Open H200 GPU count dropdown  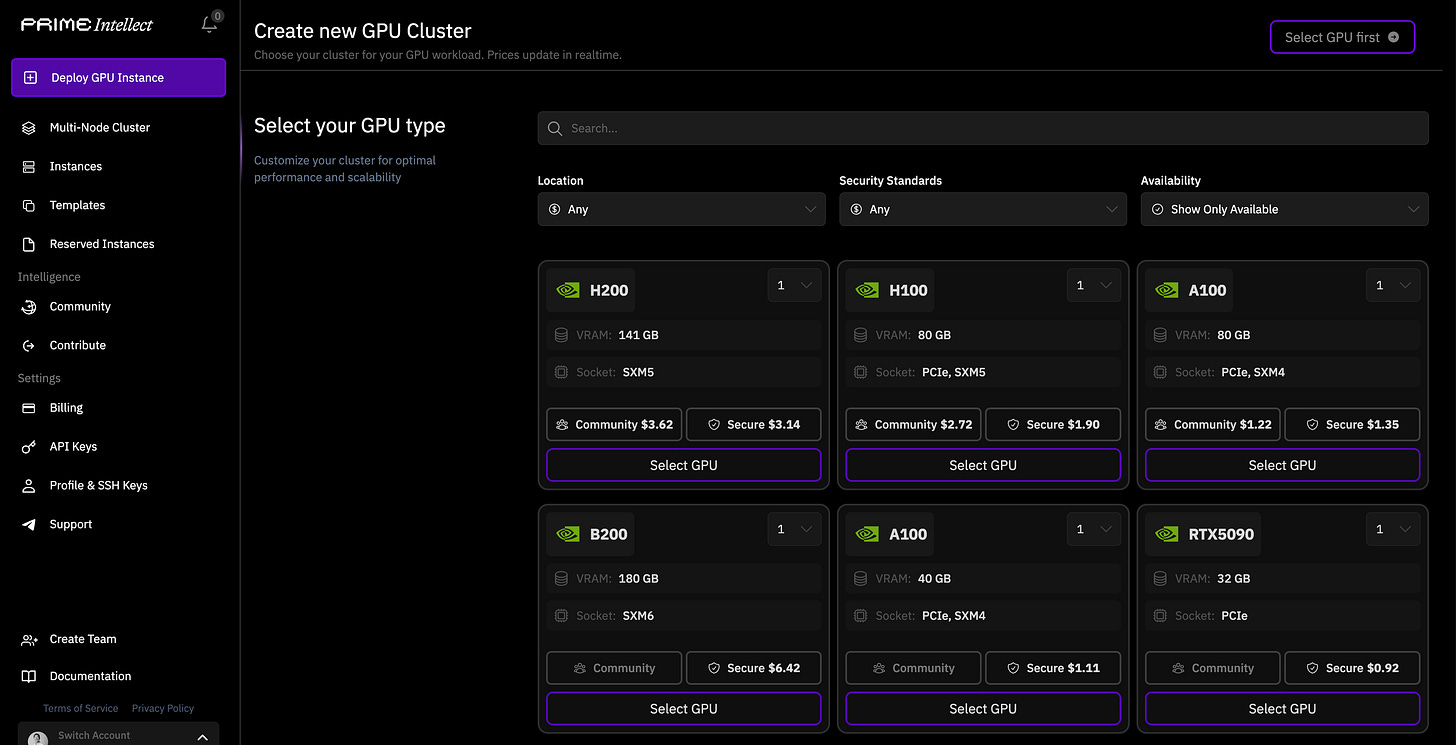794,285
